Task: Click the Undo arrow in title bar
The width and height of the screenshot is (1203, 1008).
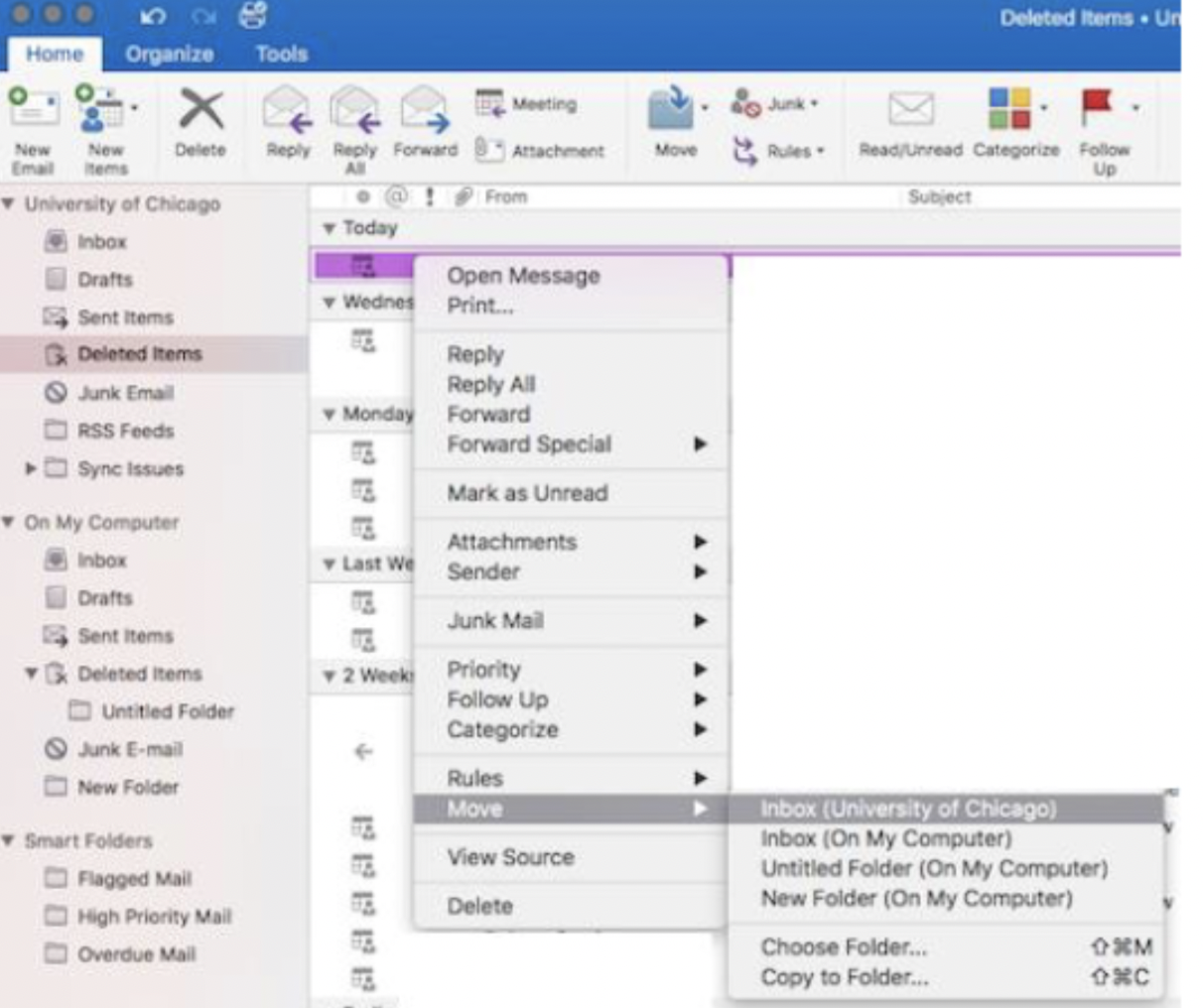Action: [x=152, y=17]
